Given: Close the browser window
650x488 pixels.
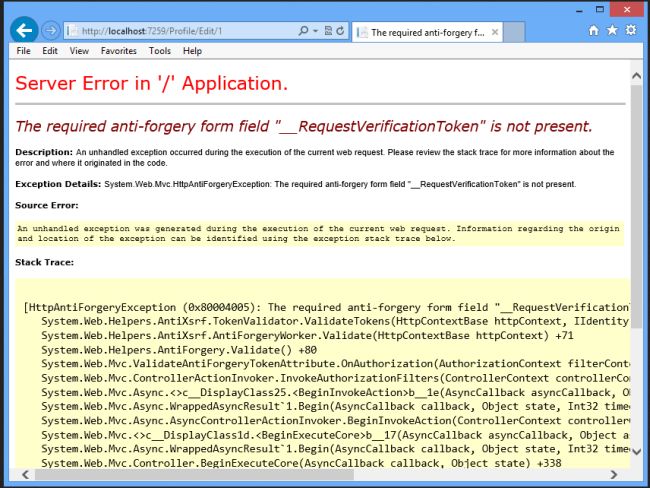Looking at the screenshot, I should click(627, 9).
